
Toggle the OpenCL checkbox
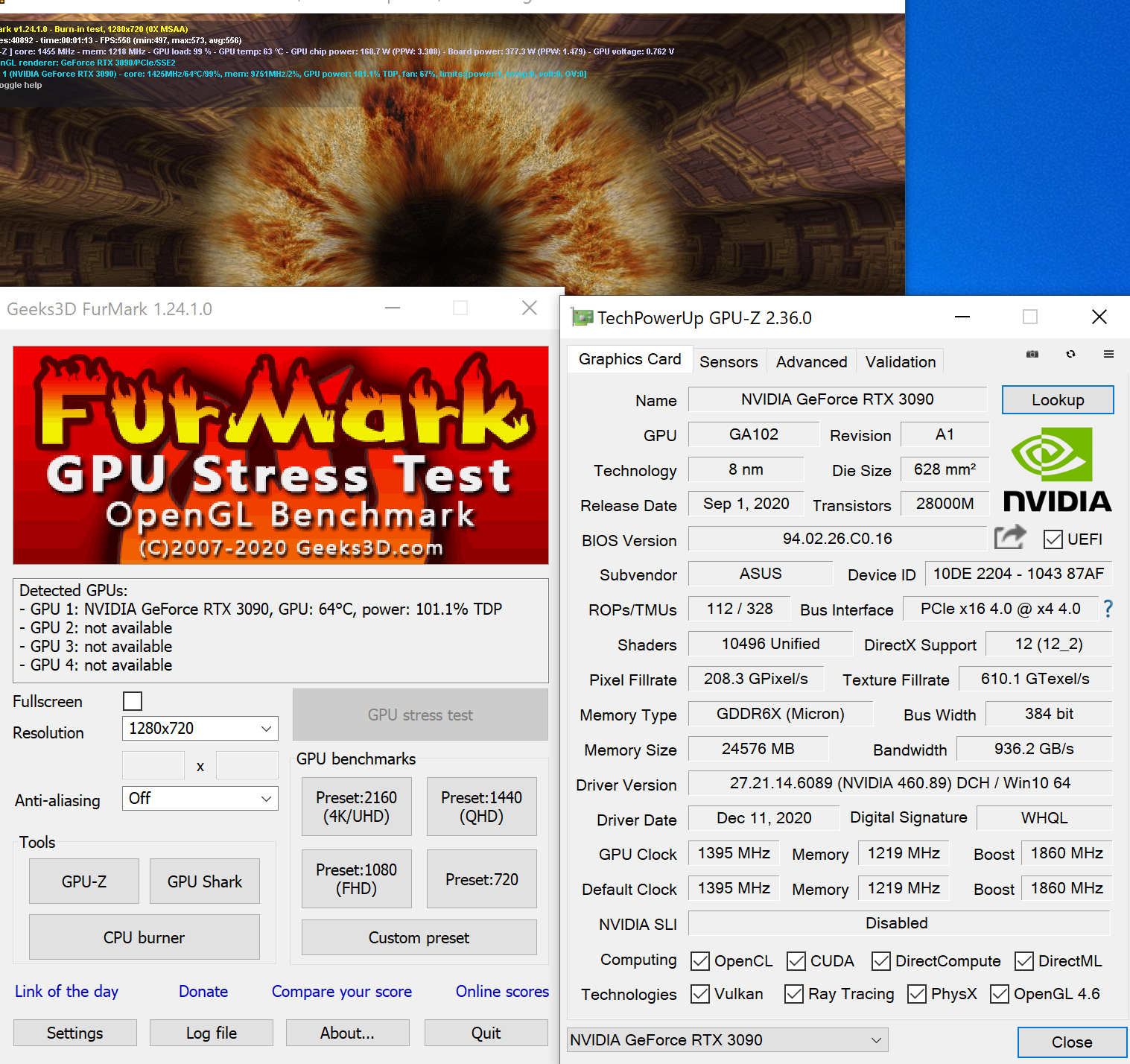pos(699,961)
